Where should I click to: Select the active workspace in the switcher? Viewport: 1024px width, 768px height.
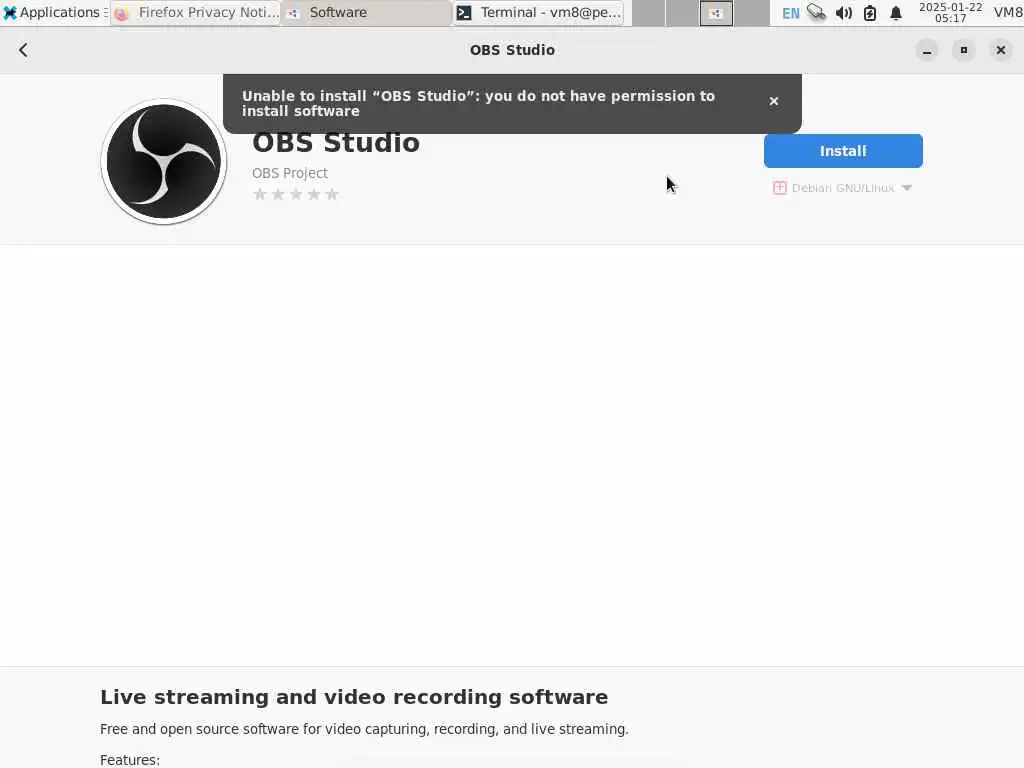[x=716, y=13]
